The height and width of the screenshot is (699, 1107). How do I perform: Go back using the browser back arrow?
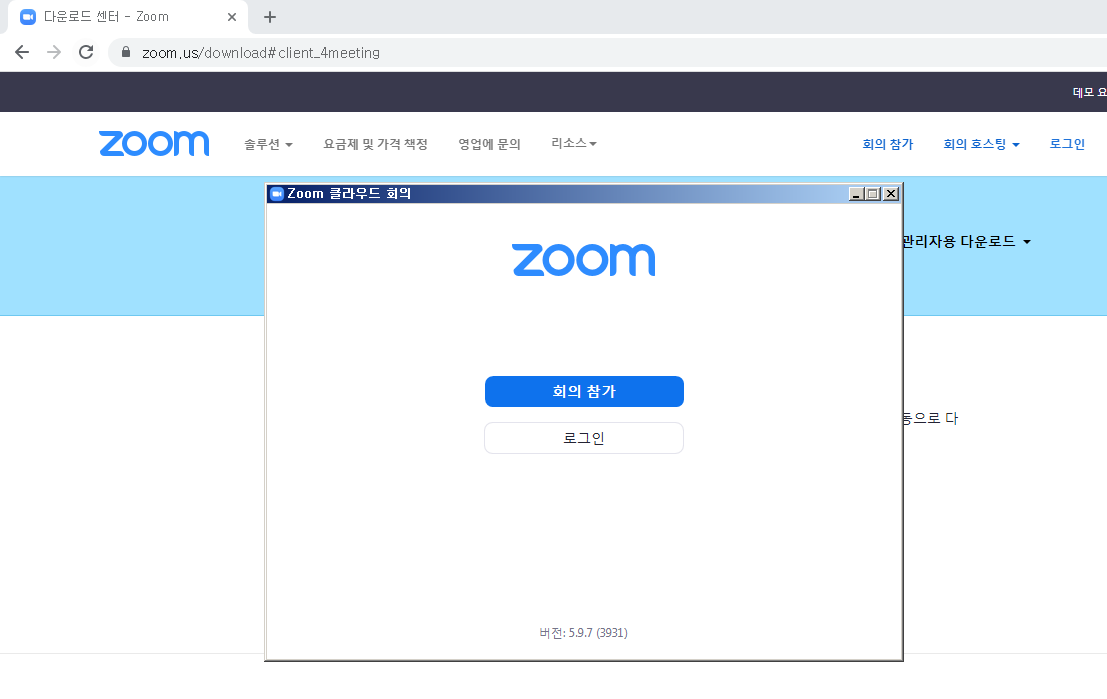22,52
